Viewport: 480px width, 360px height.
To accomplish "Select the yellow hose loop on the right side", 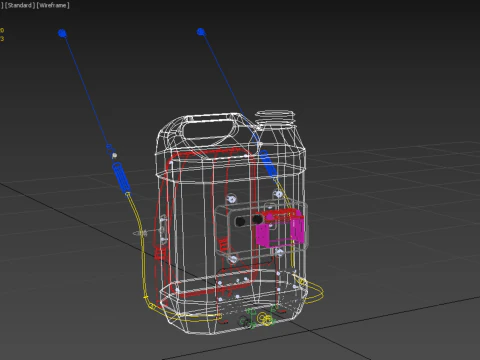I will [312, 292].
